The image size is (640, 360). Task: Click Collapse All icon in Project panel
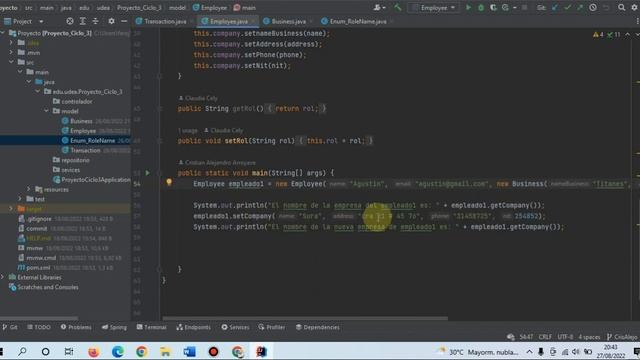(95, 21)
